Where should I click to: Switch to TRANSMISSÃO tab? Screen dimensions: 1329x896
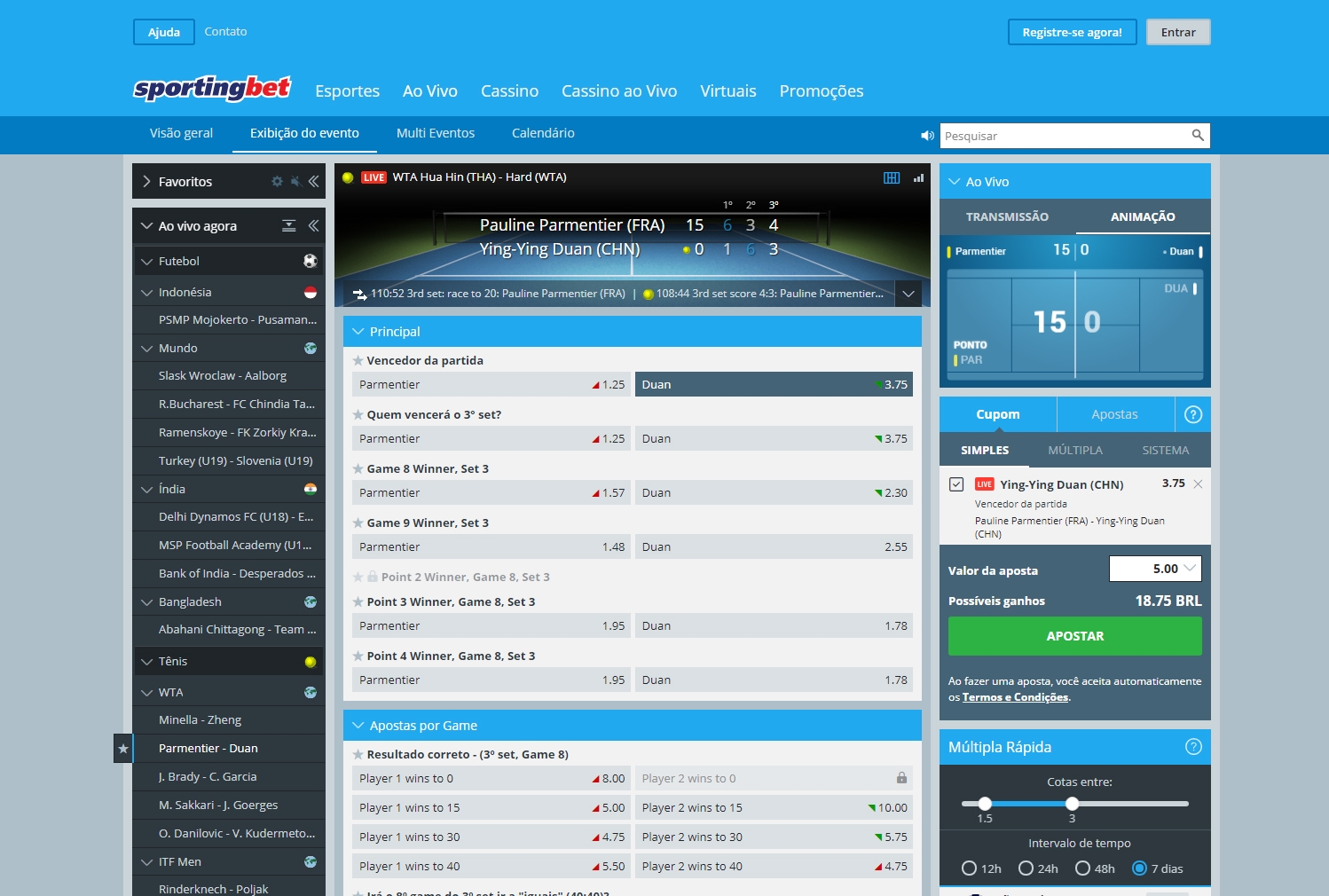pos(1007,216)
